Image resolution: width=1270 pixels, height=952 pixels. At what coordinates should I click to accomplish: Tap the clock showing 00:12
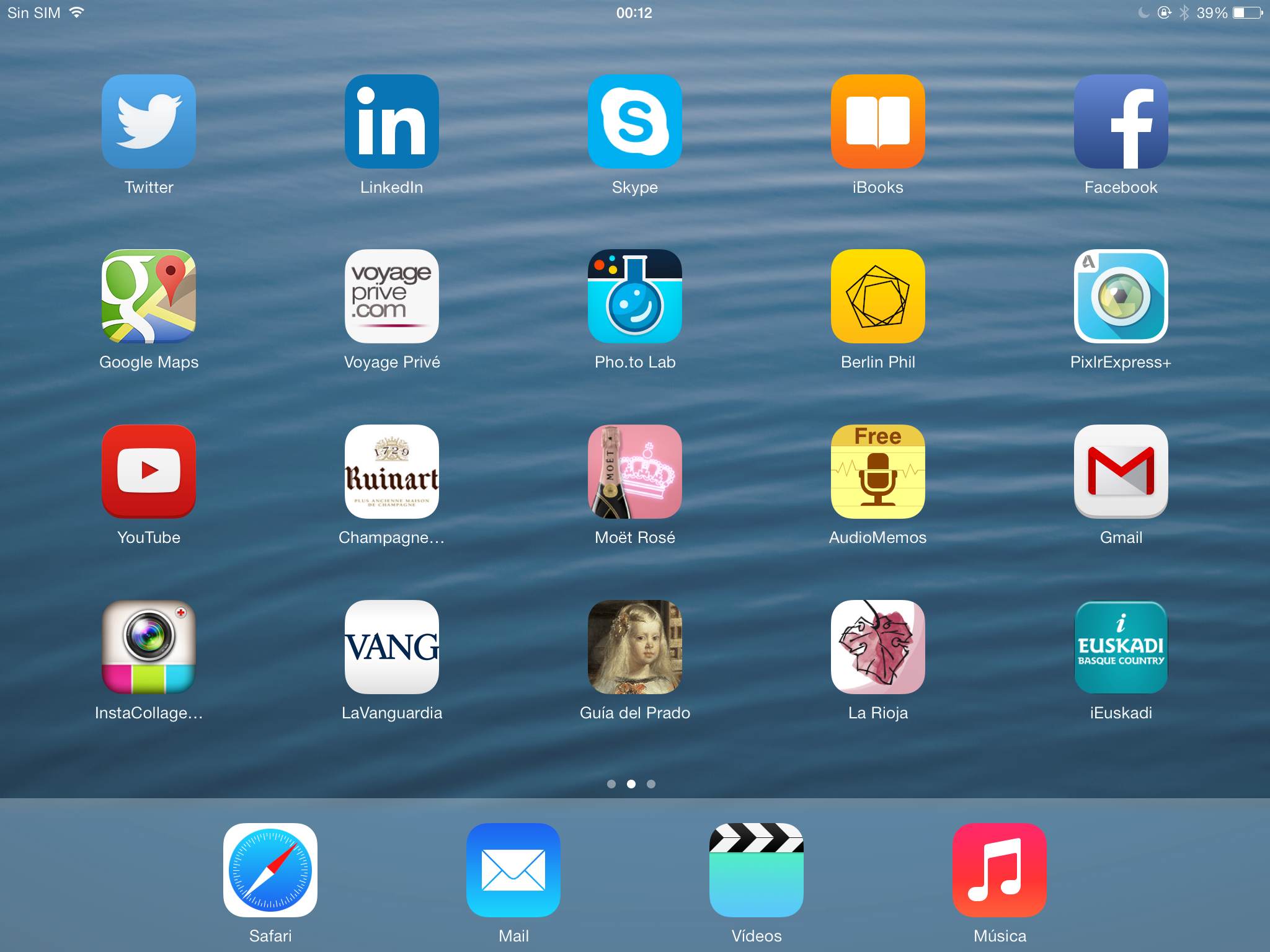(x=634, y=13)
